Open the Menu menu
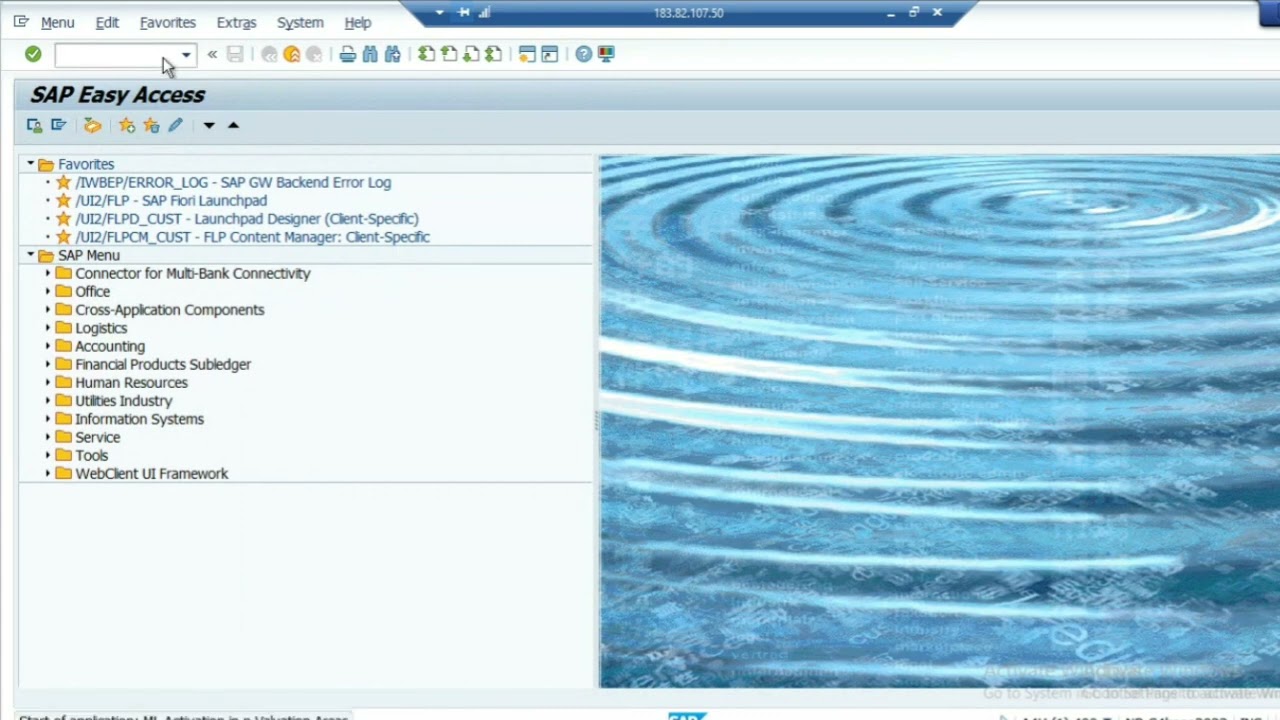Screen dimensions: 1280x720 (x=57, y=22)
